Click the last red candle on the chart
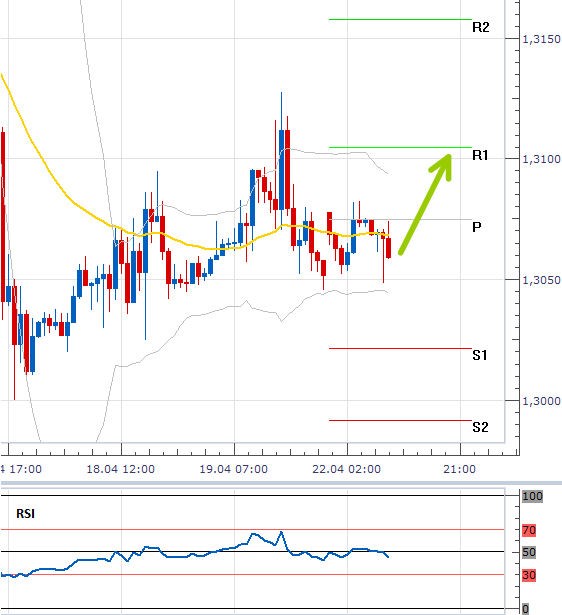The image size is (562, 615). pyautogui.click(x=389, y=247)
